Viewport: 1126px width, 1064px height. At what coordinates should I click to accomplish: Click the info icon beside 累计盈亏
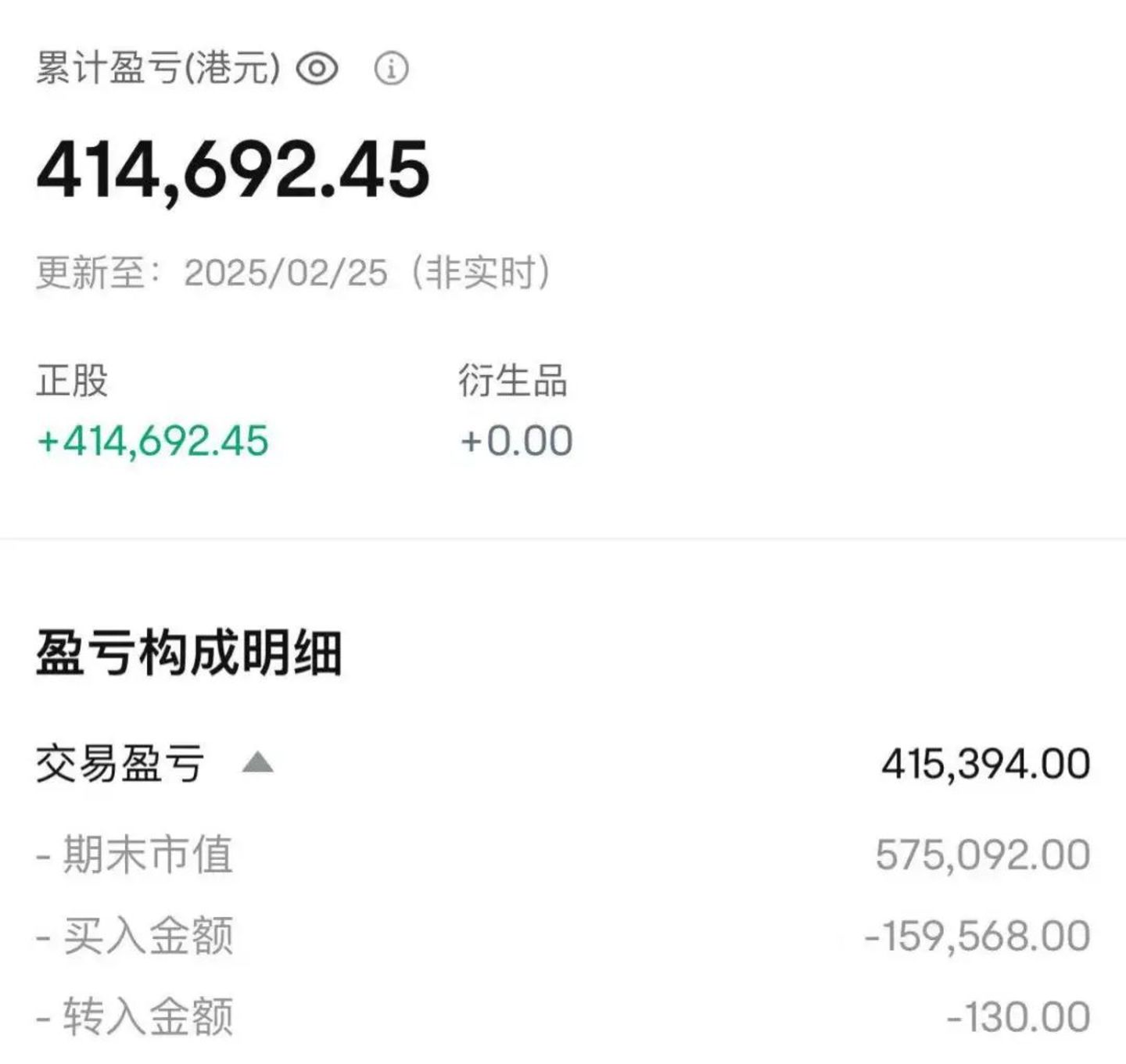tap(391, 69)
